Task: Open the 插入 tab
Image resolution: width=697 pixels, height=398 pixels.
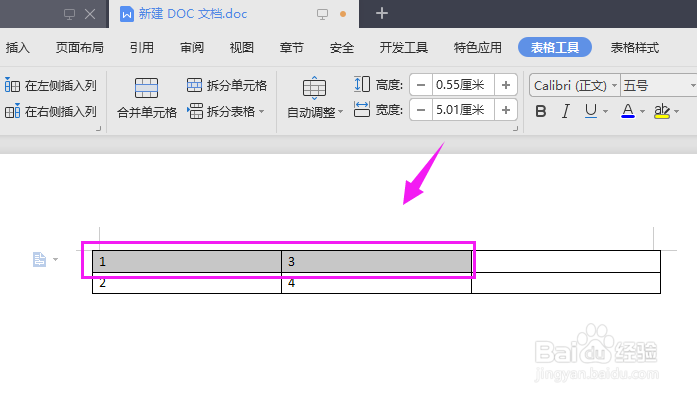Action: pos(17,48)
